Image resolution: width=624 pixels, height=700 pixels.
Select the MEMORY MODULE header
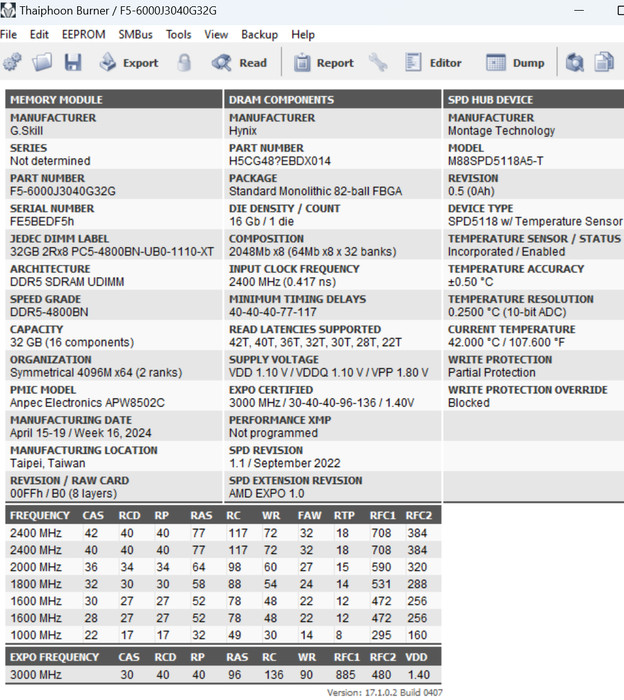(x=113, y=99)
